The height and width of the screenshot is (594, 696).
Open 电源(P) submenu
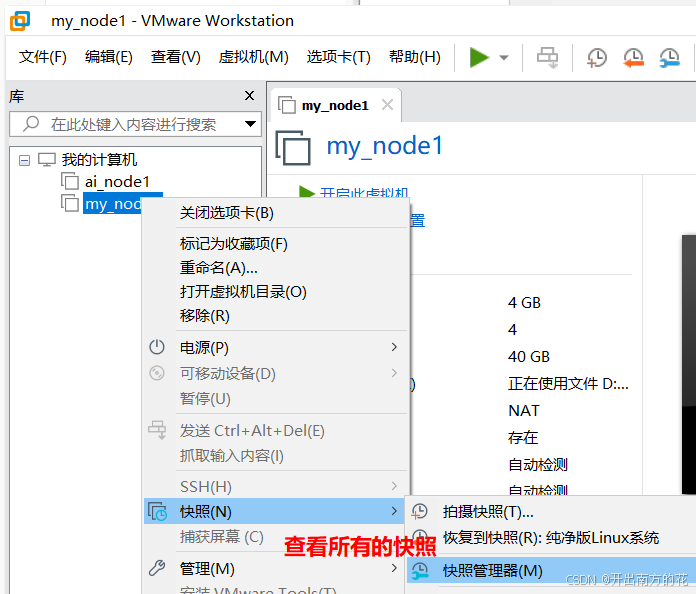click(x=276, y=348)
